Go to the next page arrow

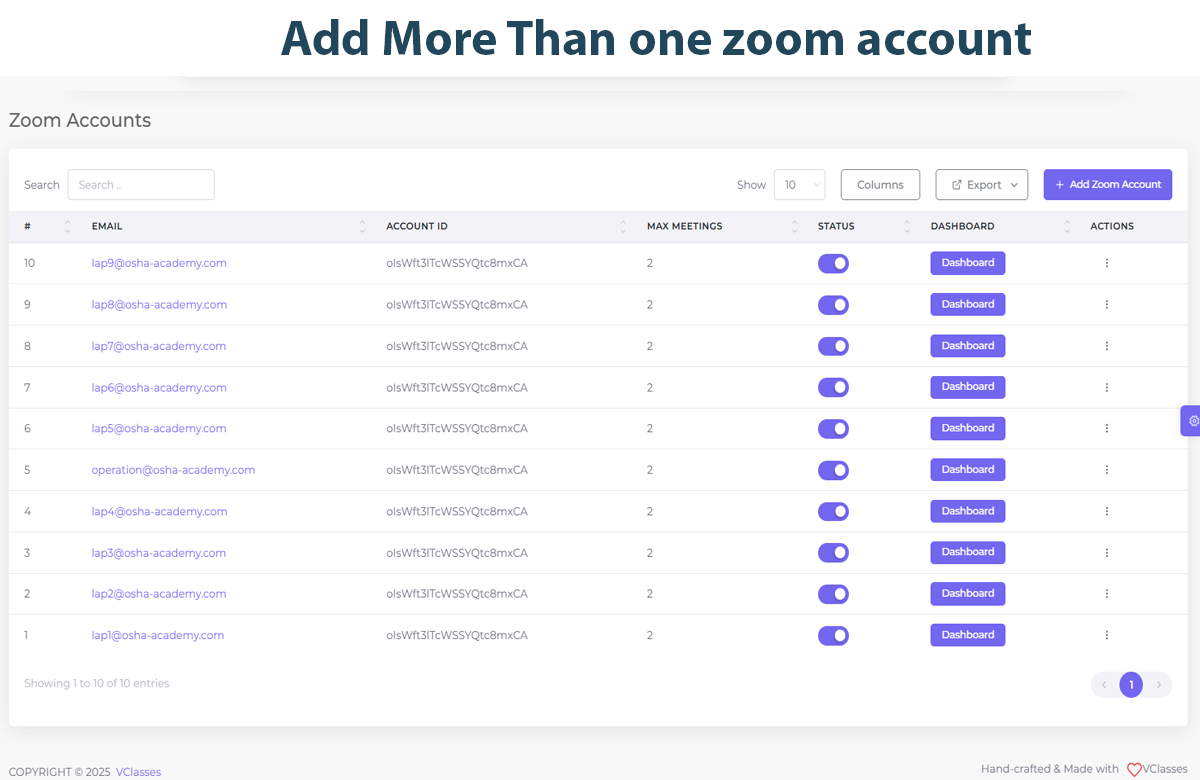coord(1158,685)
